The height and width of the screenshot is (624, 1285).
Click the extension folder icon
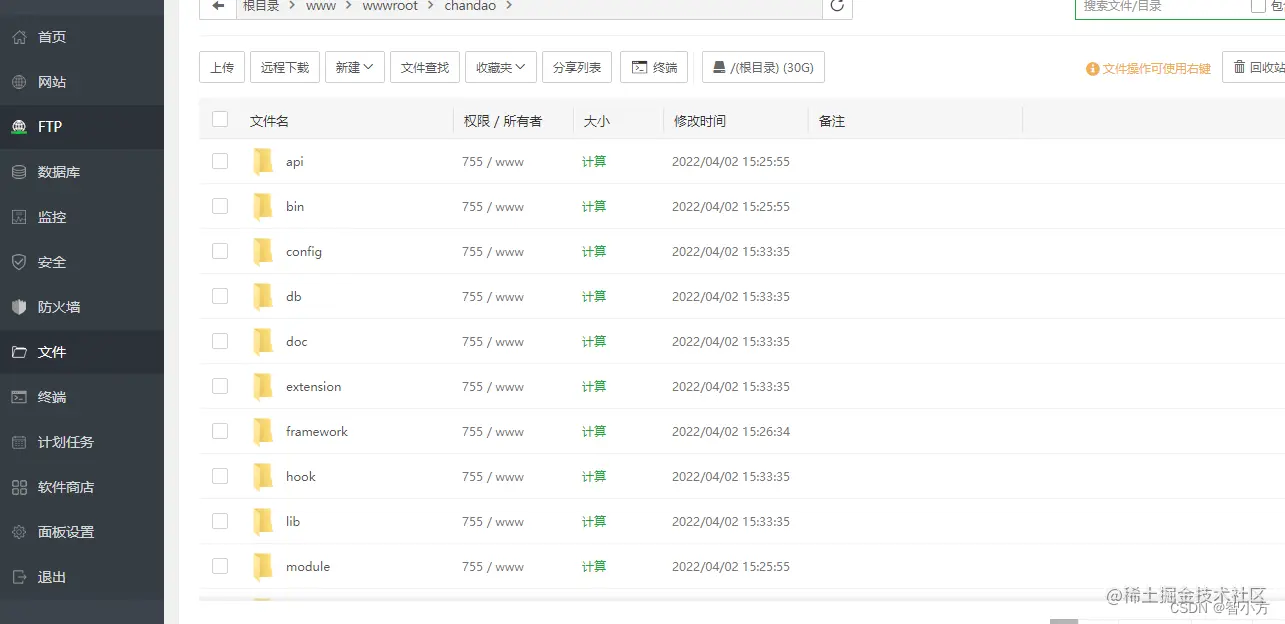point(263,386)
